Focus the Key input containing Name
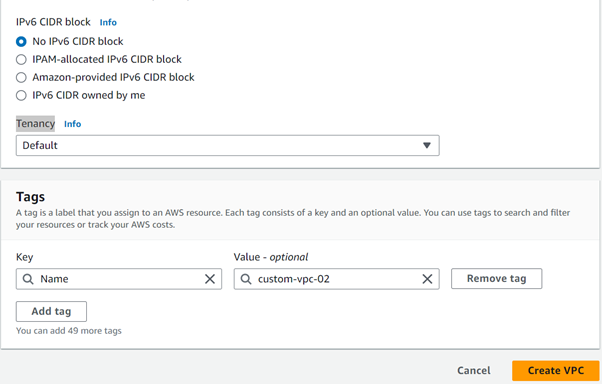The width and height of the screenshot is (602, 384). click(x=119, y=279)
